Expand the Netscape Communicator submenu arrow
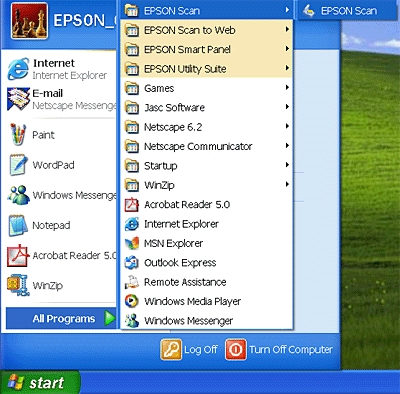 pyautogui.click(x=287, y=146)
